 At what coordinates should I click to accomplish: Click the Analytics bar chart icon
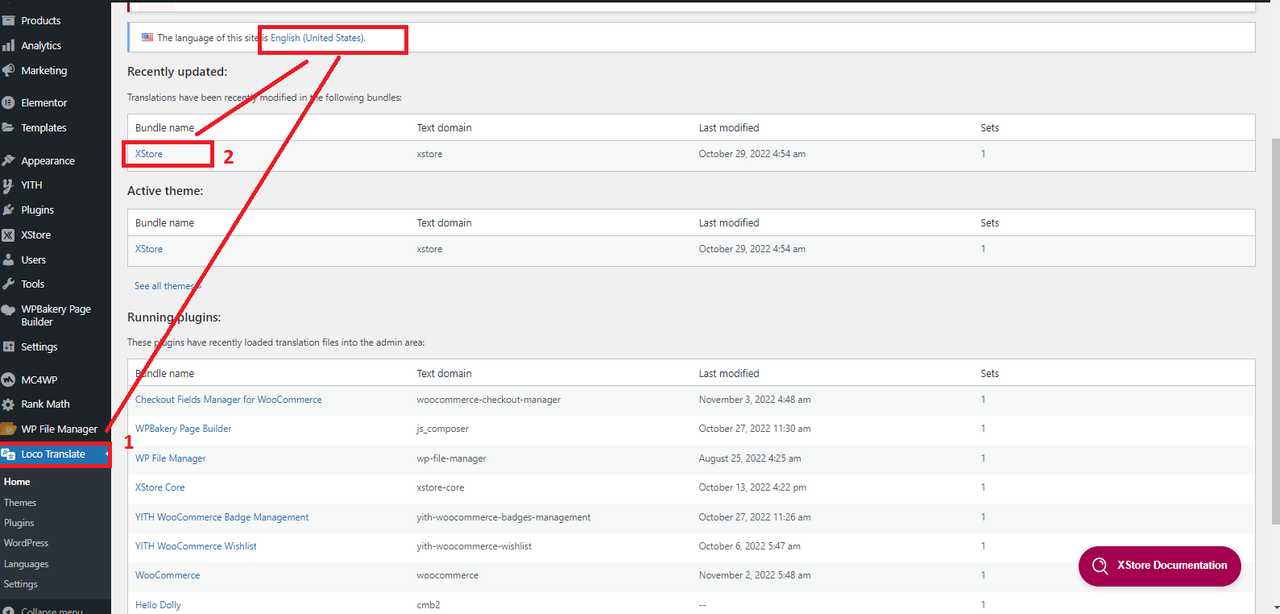(9, 45)
